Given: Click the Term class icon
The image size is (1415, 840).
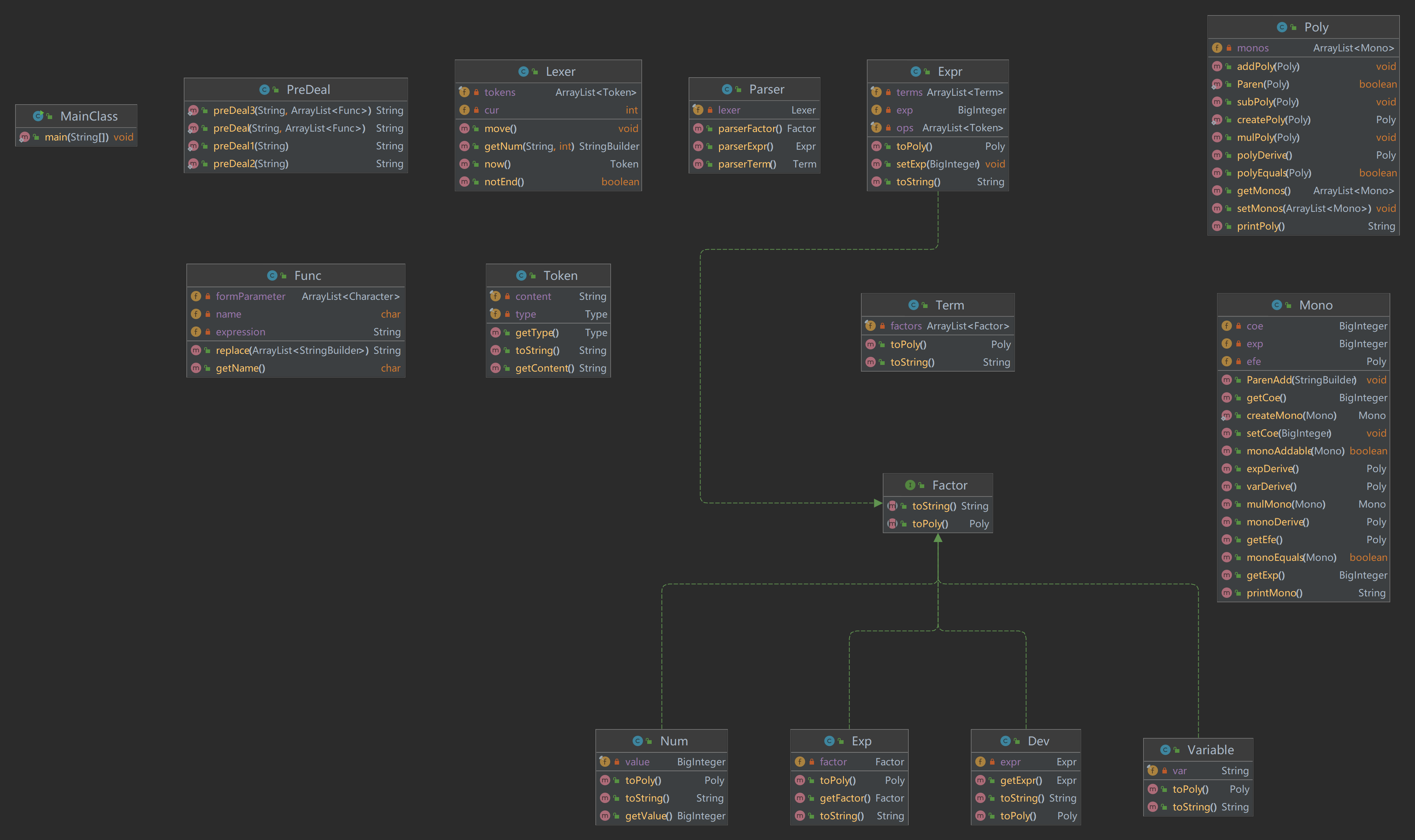Looking at the screenshot, I should pyautogui.click(x=913, y=305).
